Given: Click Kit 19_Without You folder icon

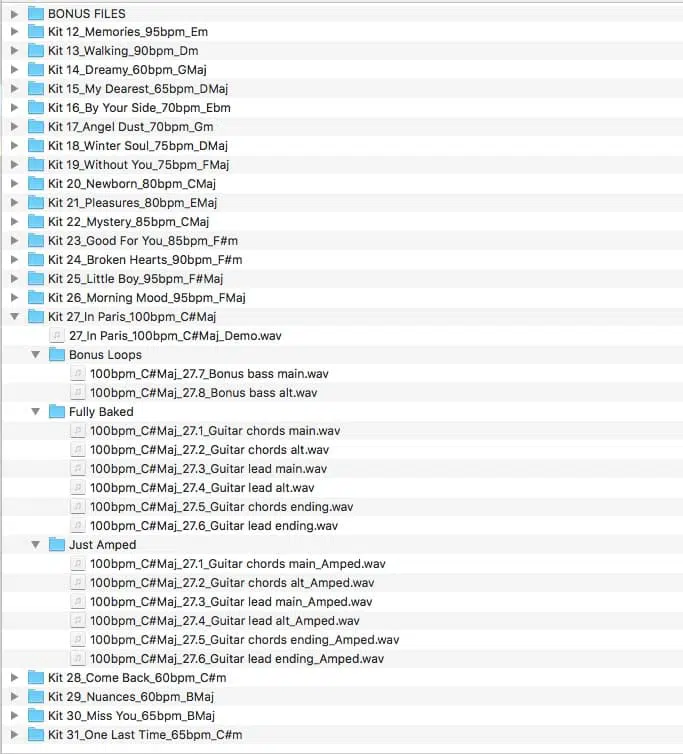Looking at the screenshot, I should pyautogui.click(x=36, y=164).
